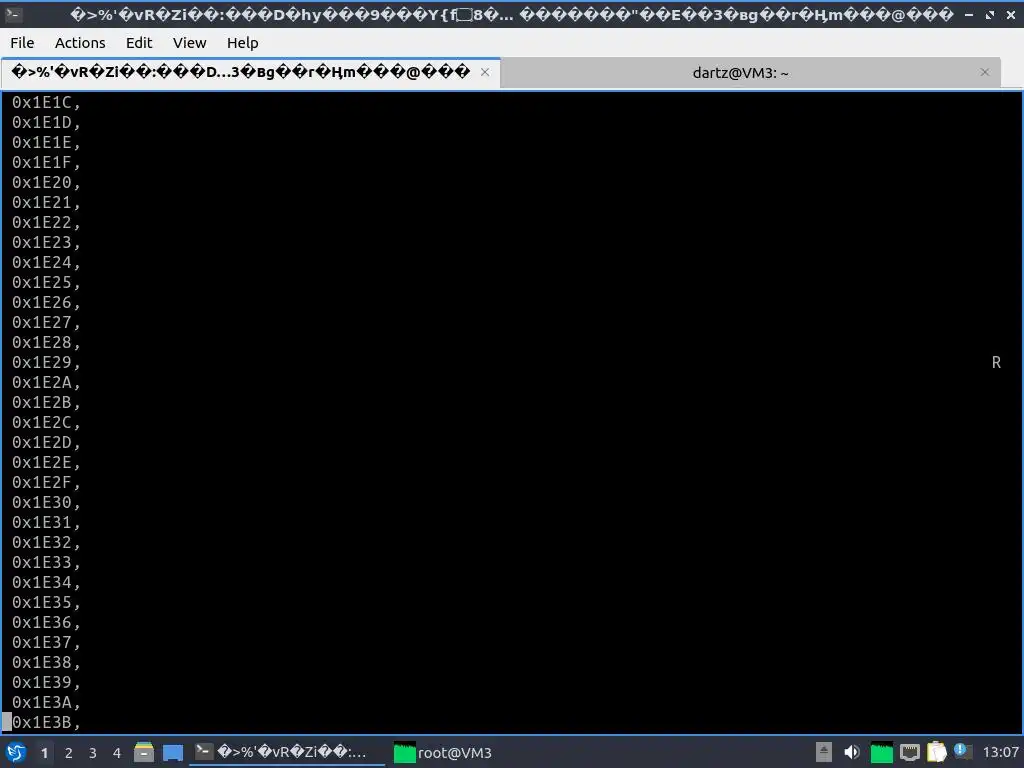Open the green system monitor tray icon
The width and height of the screenshot is (1024, 768).
[x=882, y=752]
